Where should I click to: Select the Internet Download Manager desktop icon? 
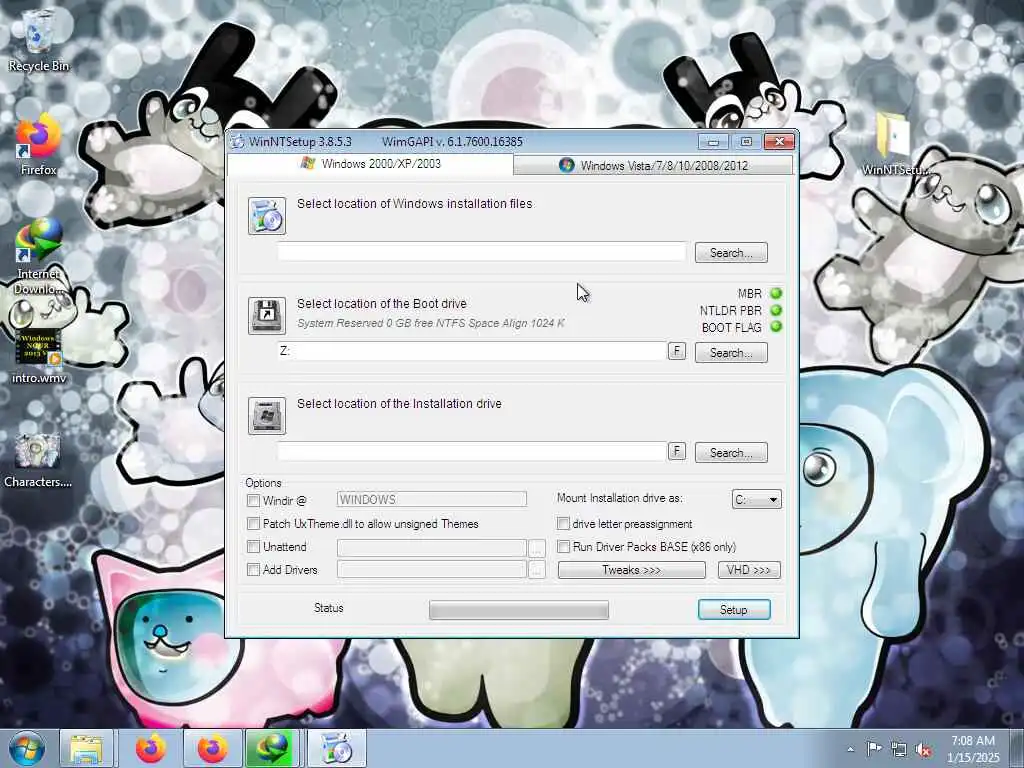[39, 256]
